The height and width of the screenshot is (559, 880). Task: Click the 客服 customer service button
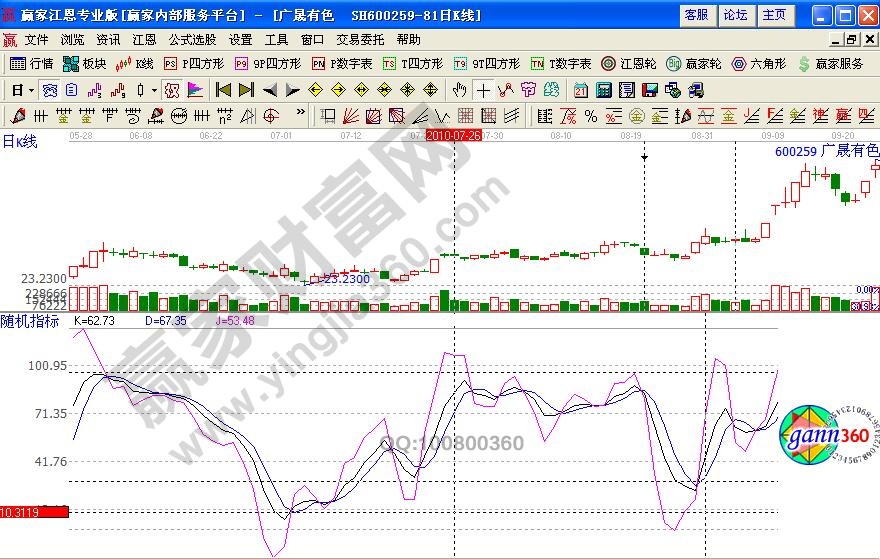tap(696, 15)
